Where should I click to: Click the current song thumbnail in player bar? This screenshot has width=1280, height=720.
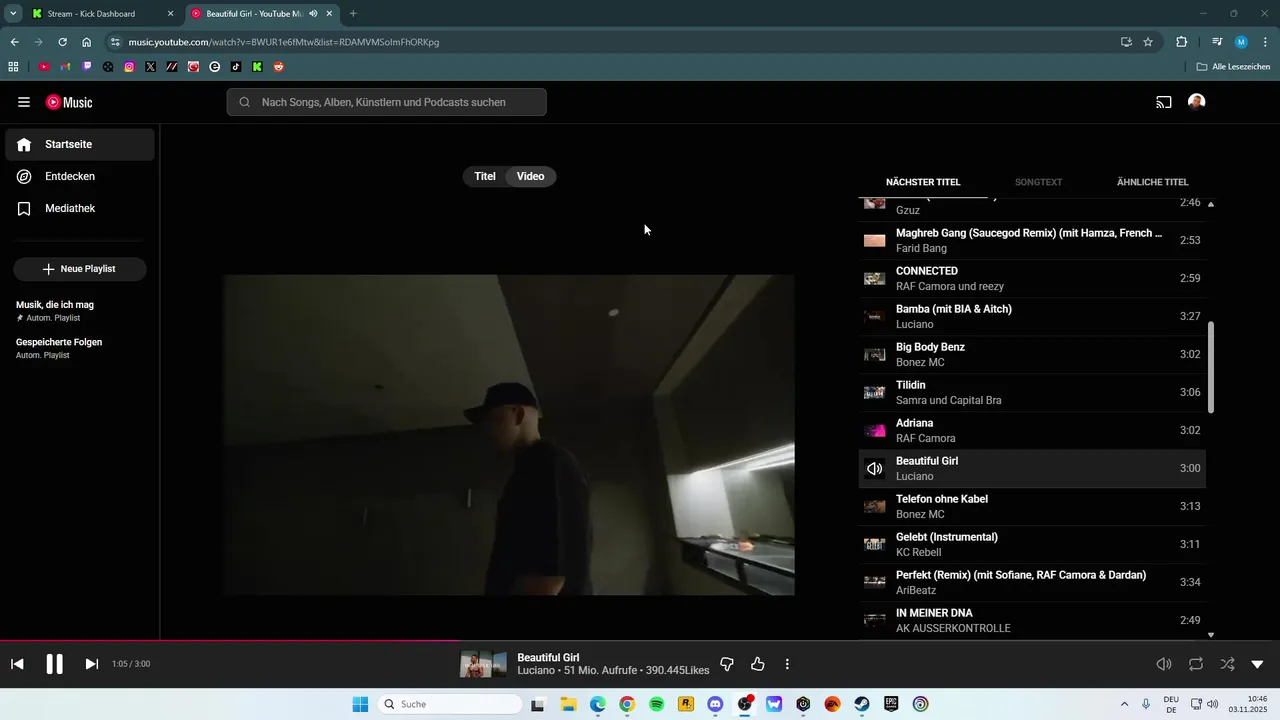tap(483, 664)
